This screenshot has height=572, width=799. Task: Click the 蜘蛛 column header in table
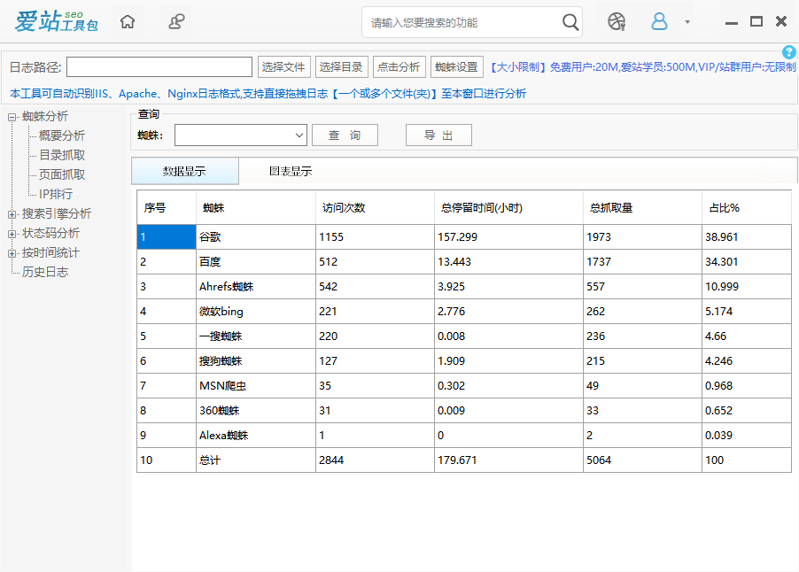(x=256, y=208)
